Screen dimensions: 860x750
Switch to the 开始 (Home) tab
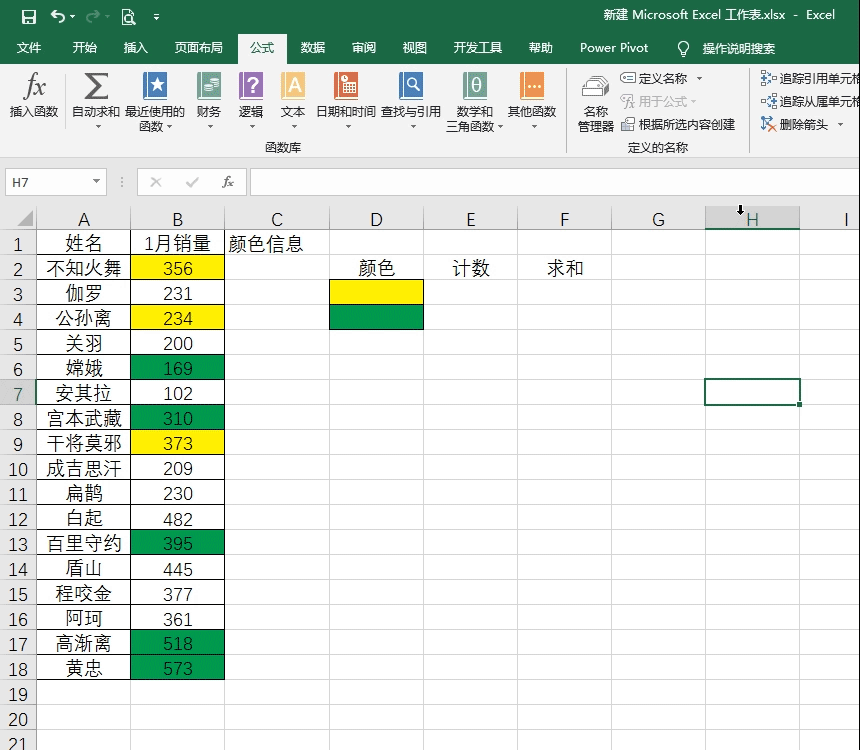[84, 48]
